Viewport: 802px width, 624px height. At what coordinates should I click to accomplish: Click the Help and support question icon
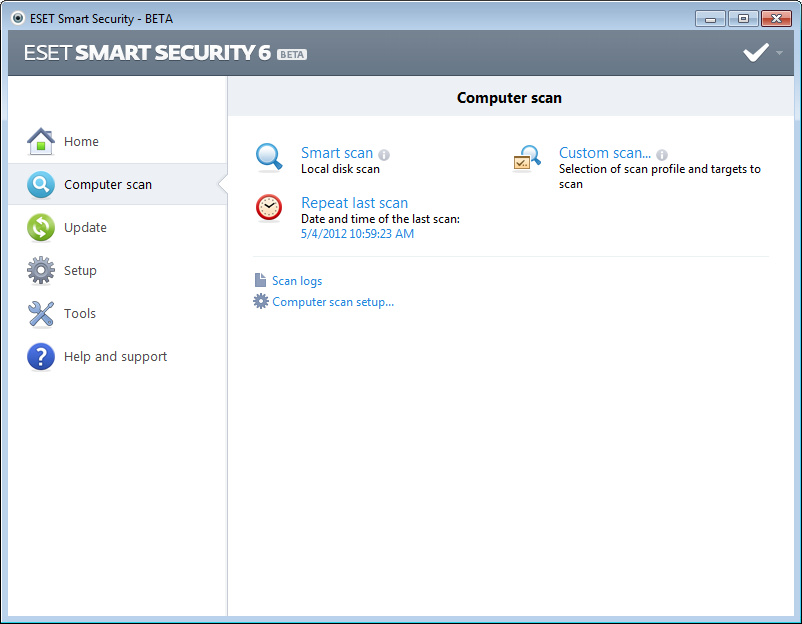41,357
